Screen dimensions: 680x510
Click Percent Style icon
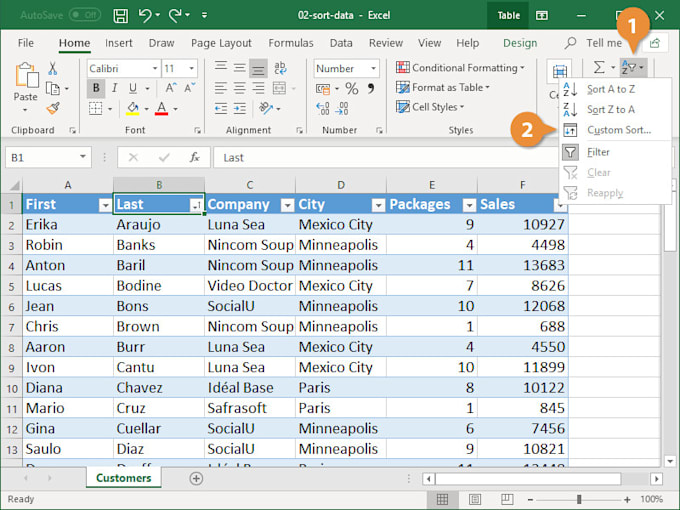tap(352, 89)
